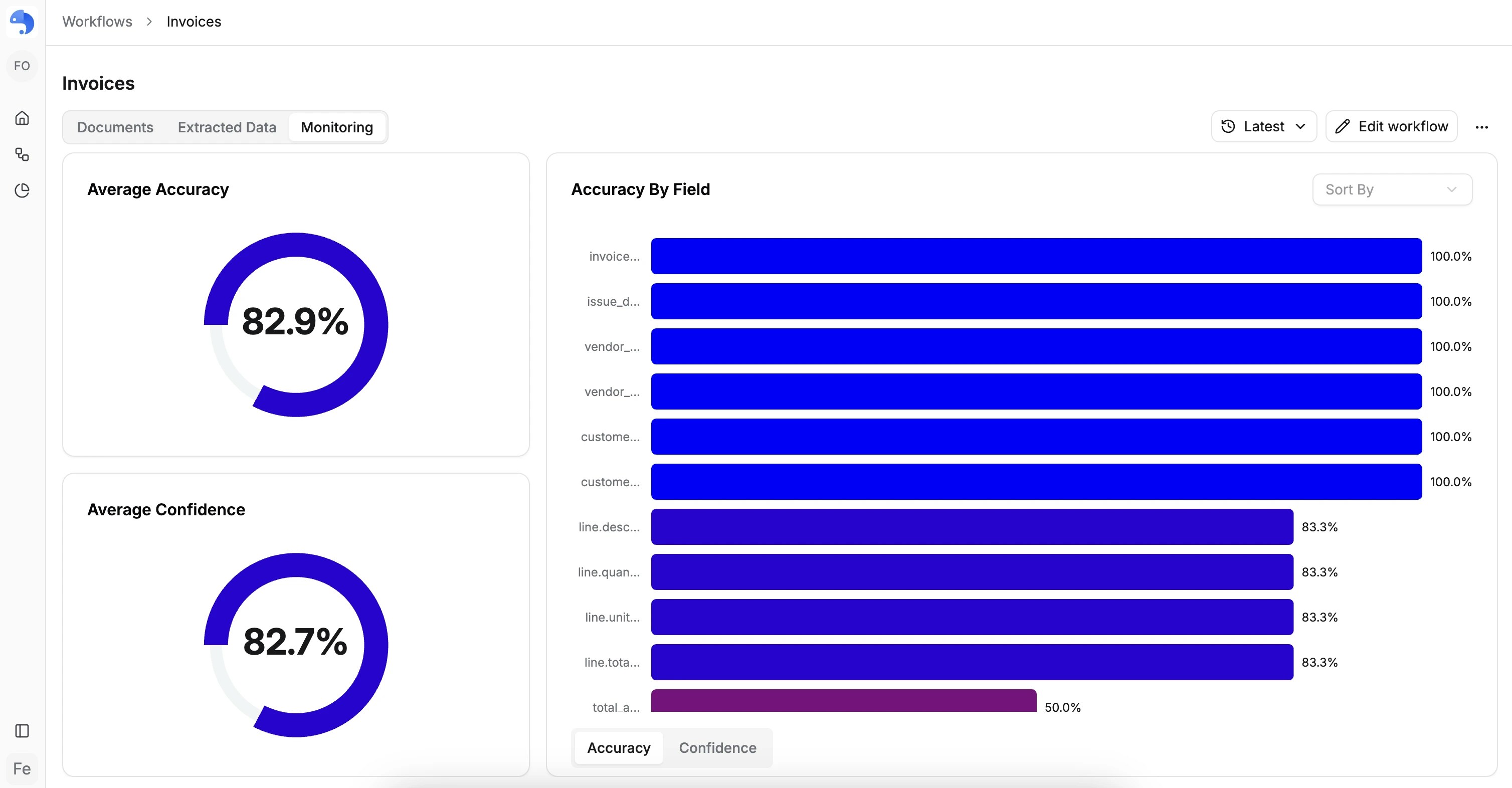Navigate to Workflows via breadcrumb link

(x=97, y=21)
